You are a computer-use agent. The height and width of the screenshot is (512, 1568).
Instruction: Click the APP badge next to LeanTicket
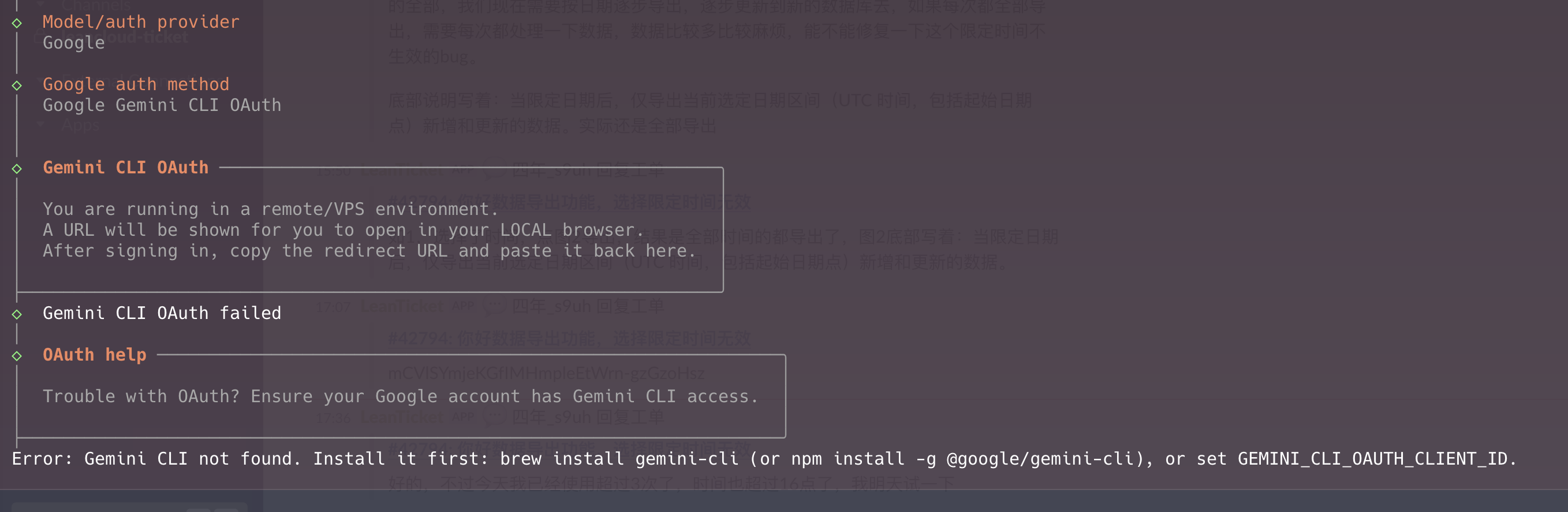[x=463, y=169]
